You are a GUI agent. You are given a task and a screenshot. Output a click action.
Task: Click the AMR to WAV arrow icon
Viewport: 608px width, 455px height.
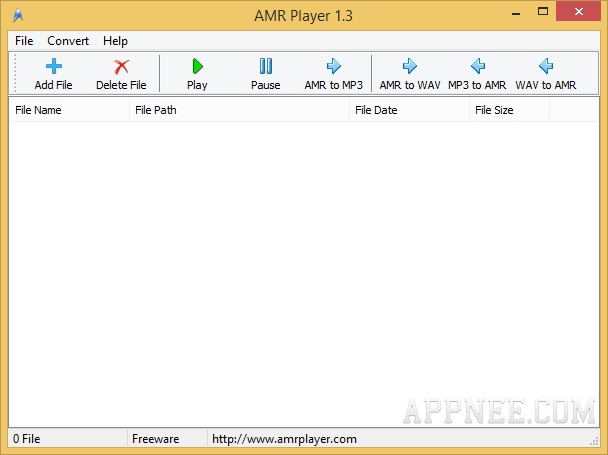pos(409,66)
